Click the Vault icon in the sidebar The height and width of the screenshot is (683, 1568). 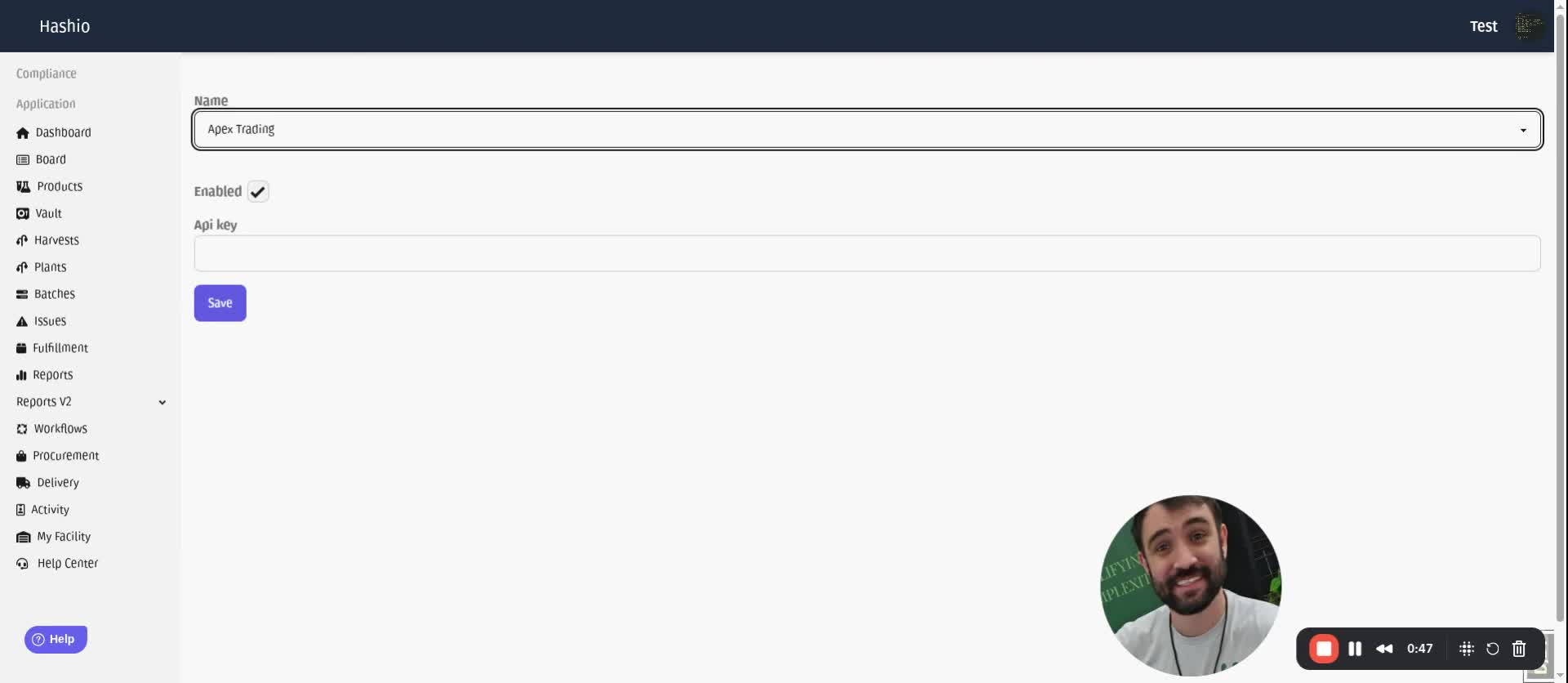[x=22, y=213]
